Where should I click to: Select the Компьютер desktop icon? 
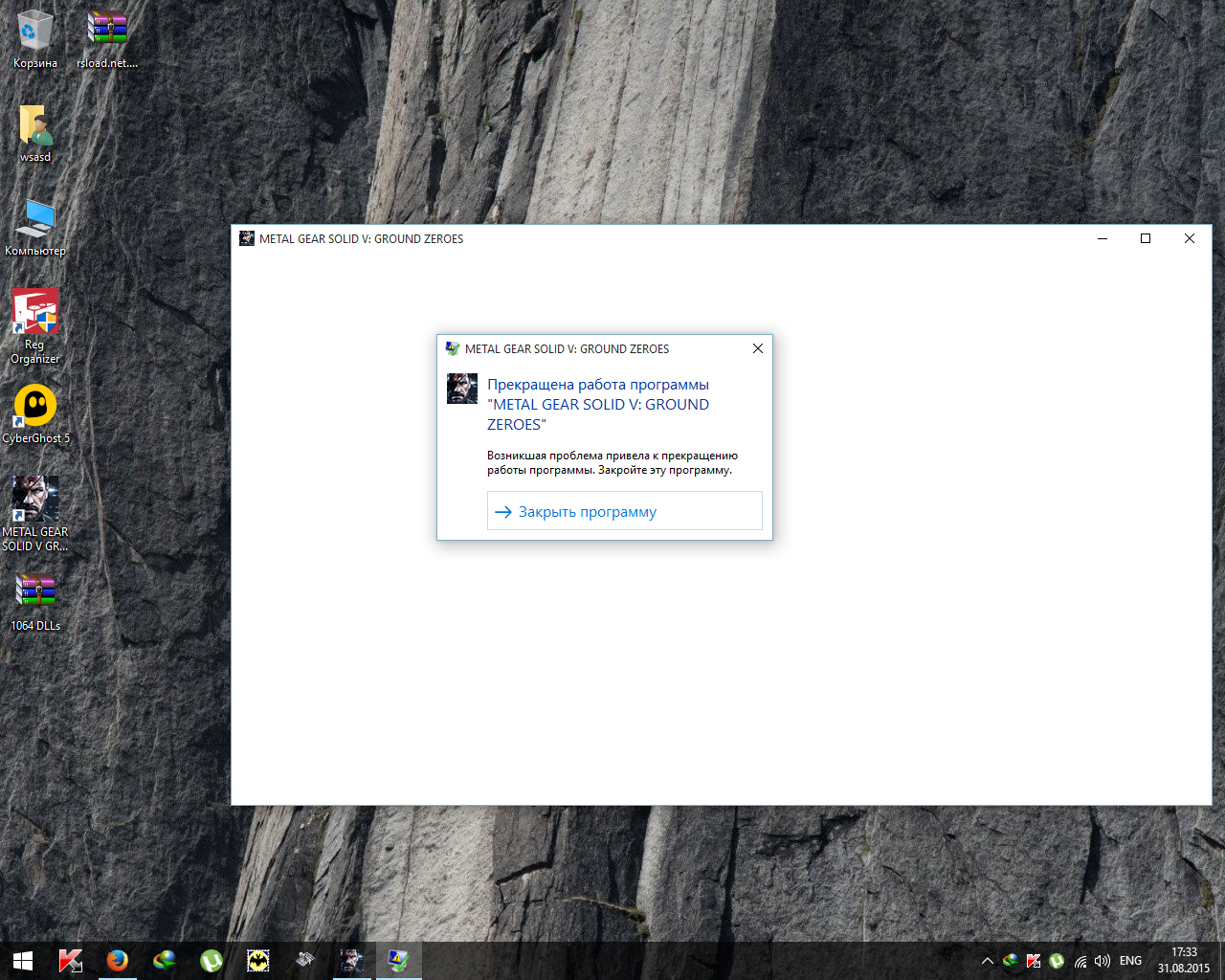35,227
